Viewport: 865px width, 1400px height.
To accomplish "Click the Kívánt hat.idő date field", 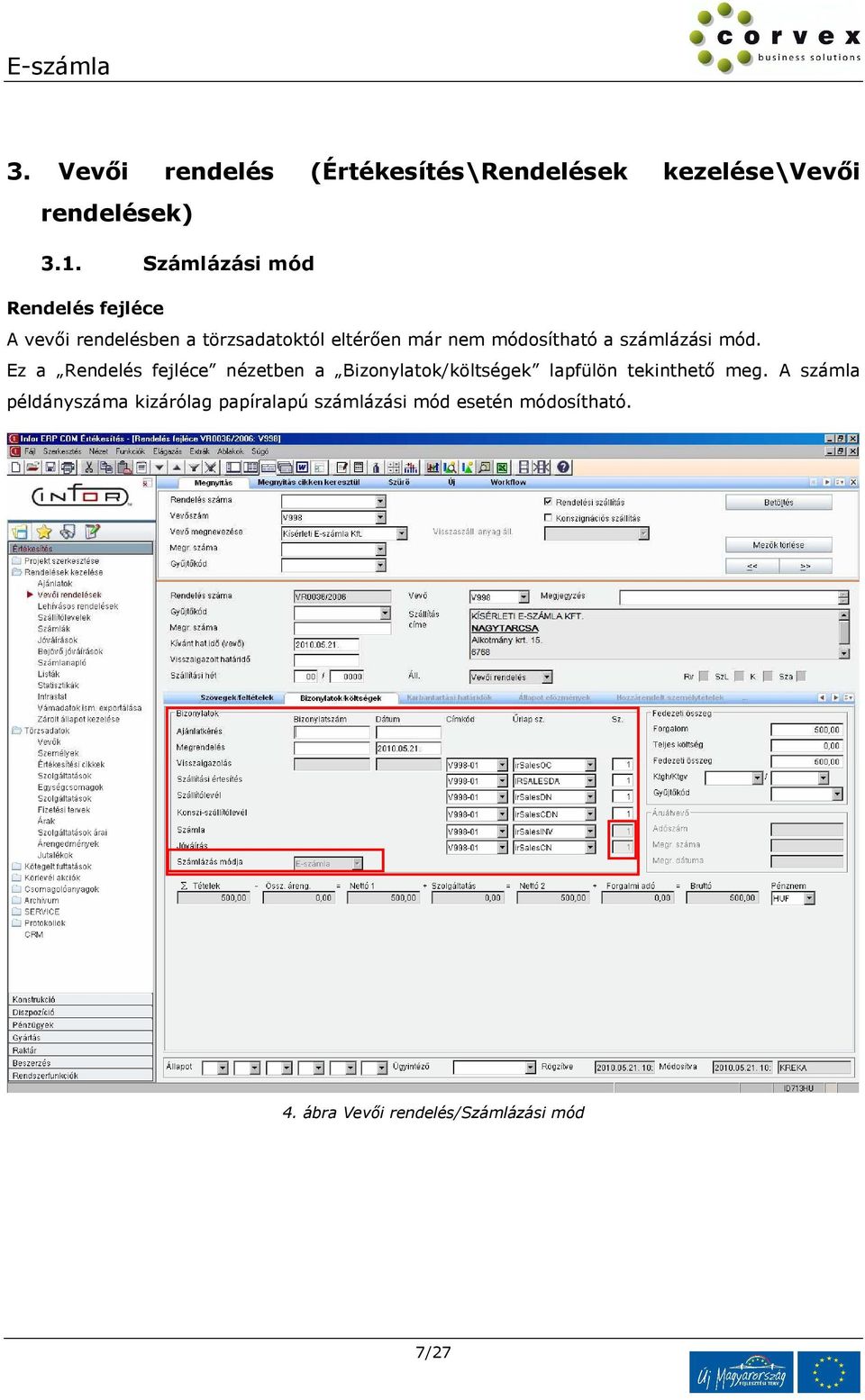I will point(326,644).
